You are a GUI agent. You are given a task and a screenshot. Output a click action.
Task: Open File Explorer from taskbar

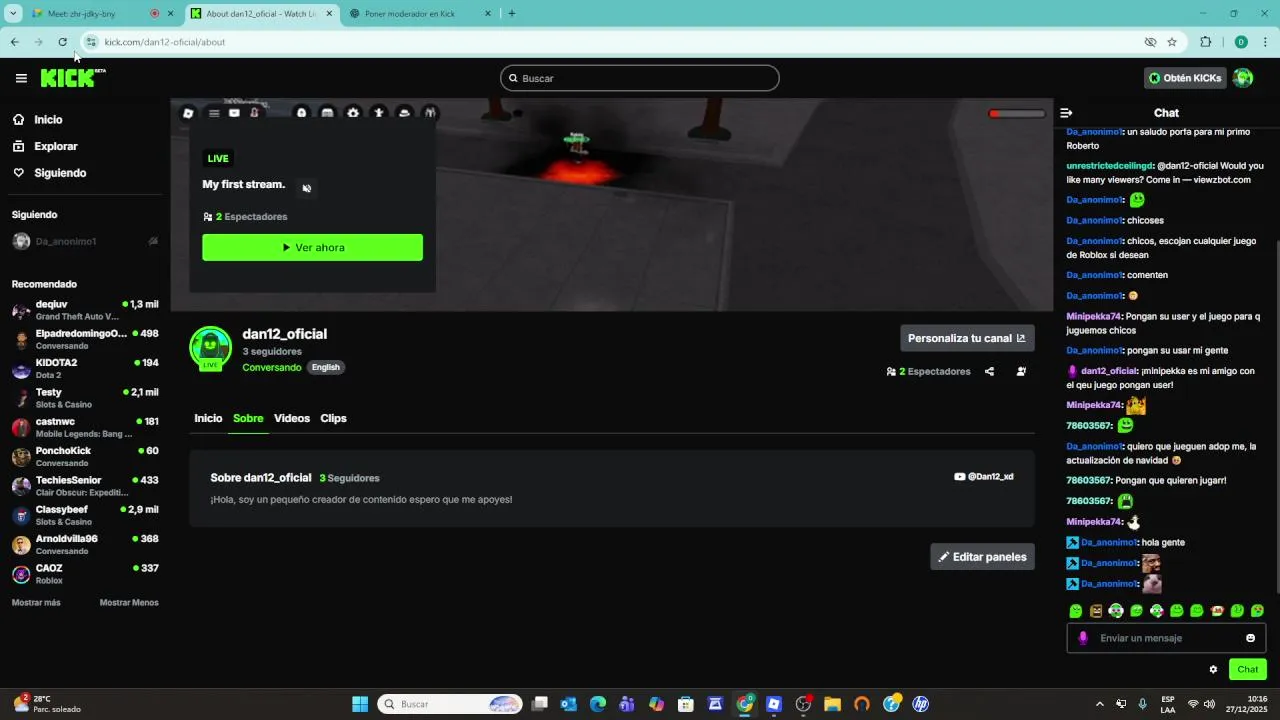pyautogui.click(x=832, y=704)
